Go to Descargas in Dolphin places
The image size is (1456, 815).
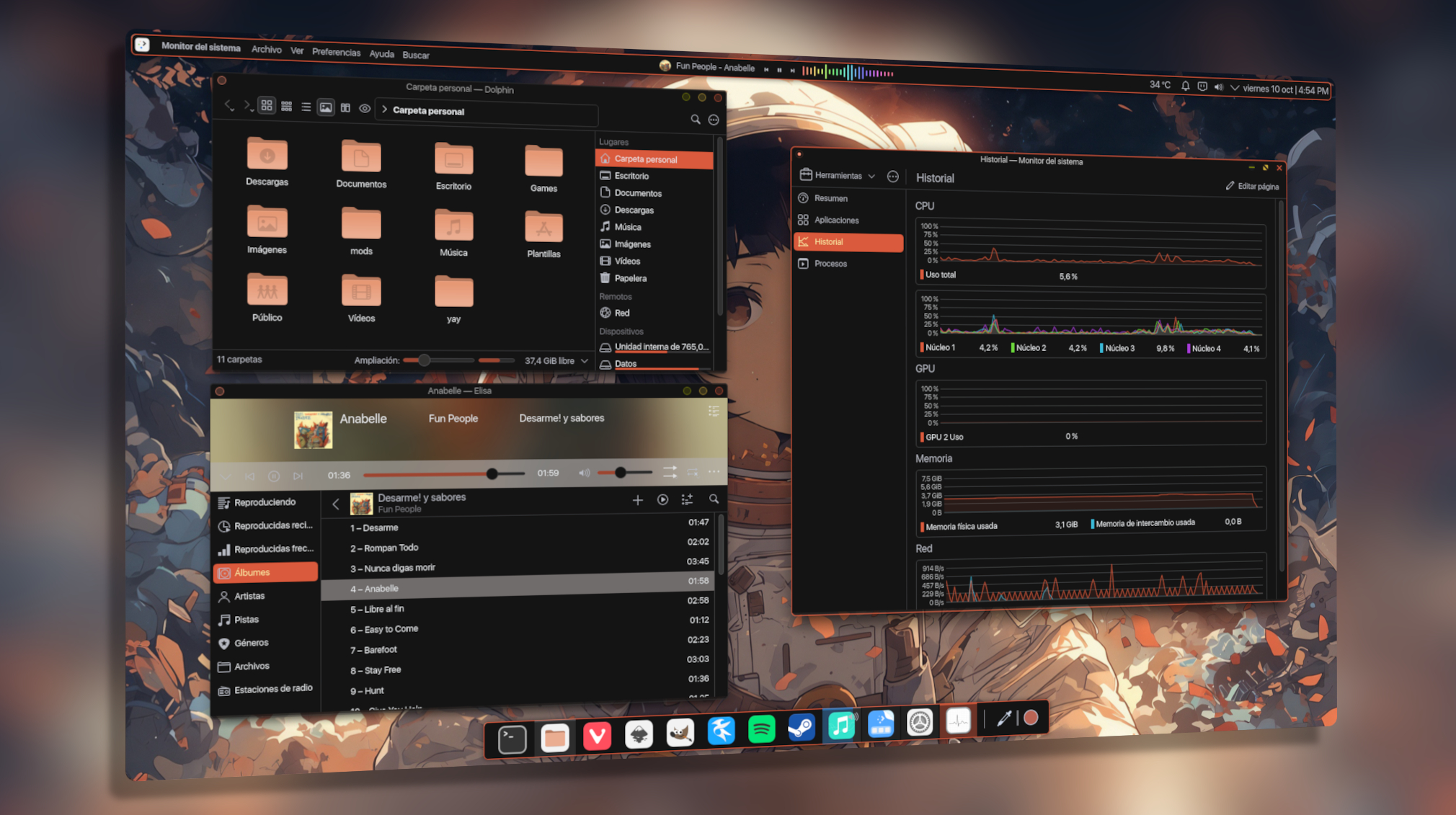(x=654, y=210)
